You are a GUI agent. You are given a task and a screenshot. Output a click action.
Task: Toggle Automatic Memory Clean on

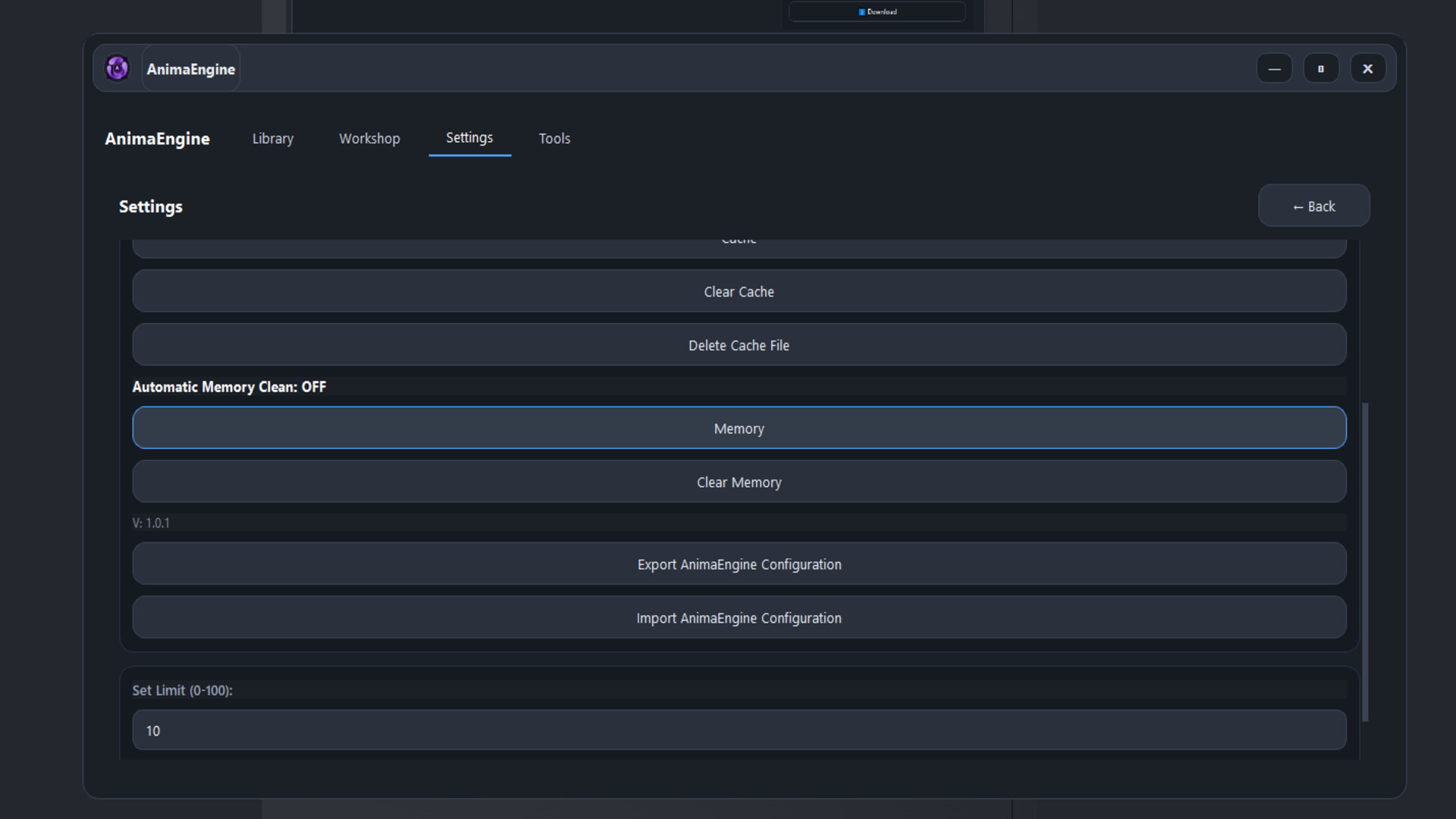click(228, 387)
